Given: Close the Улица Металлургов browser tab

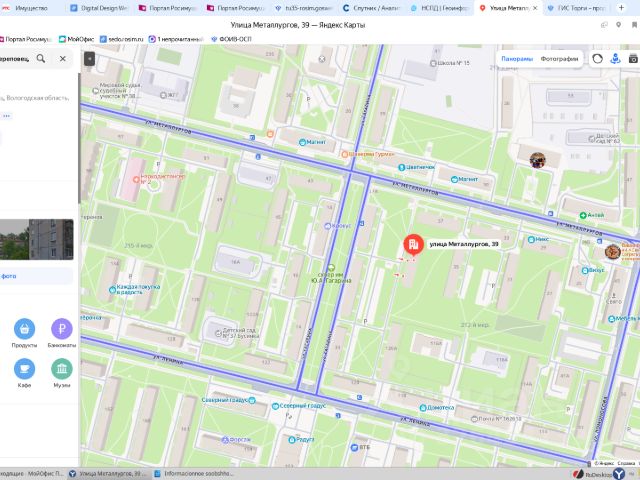Looking at the screenshot, I should click(535, 8).
